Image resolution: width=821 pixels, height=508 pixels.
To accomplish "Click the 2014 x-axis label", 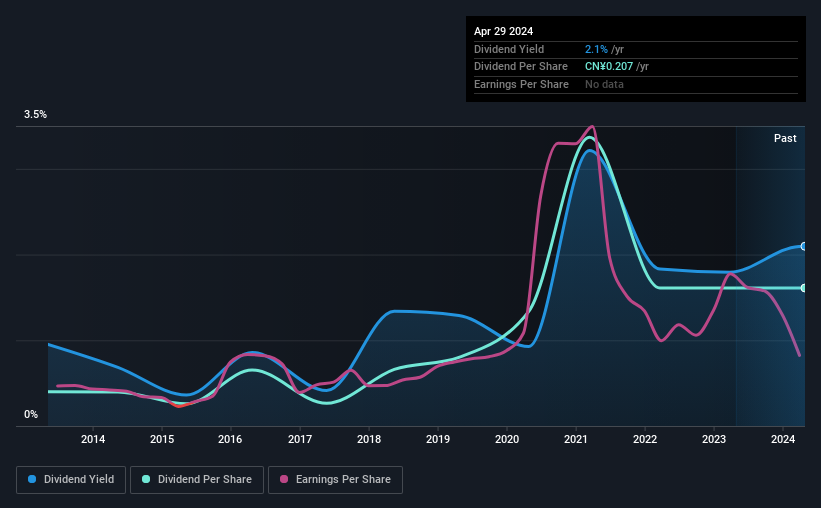I will point(93,439).
